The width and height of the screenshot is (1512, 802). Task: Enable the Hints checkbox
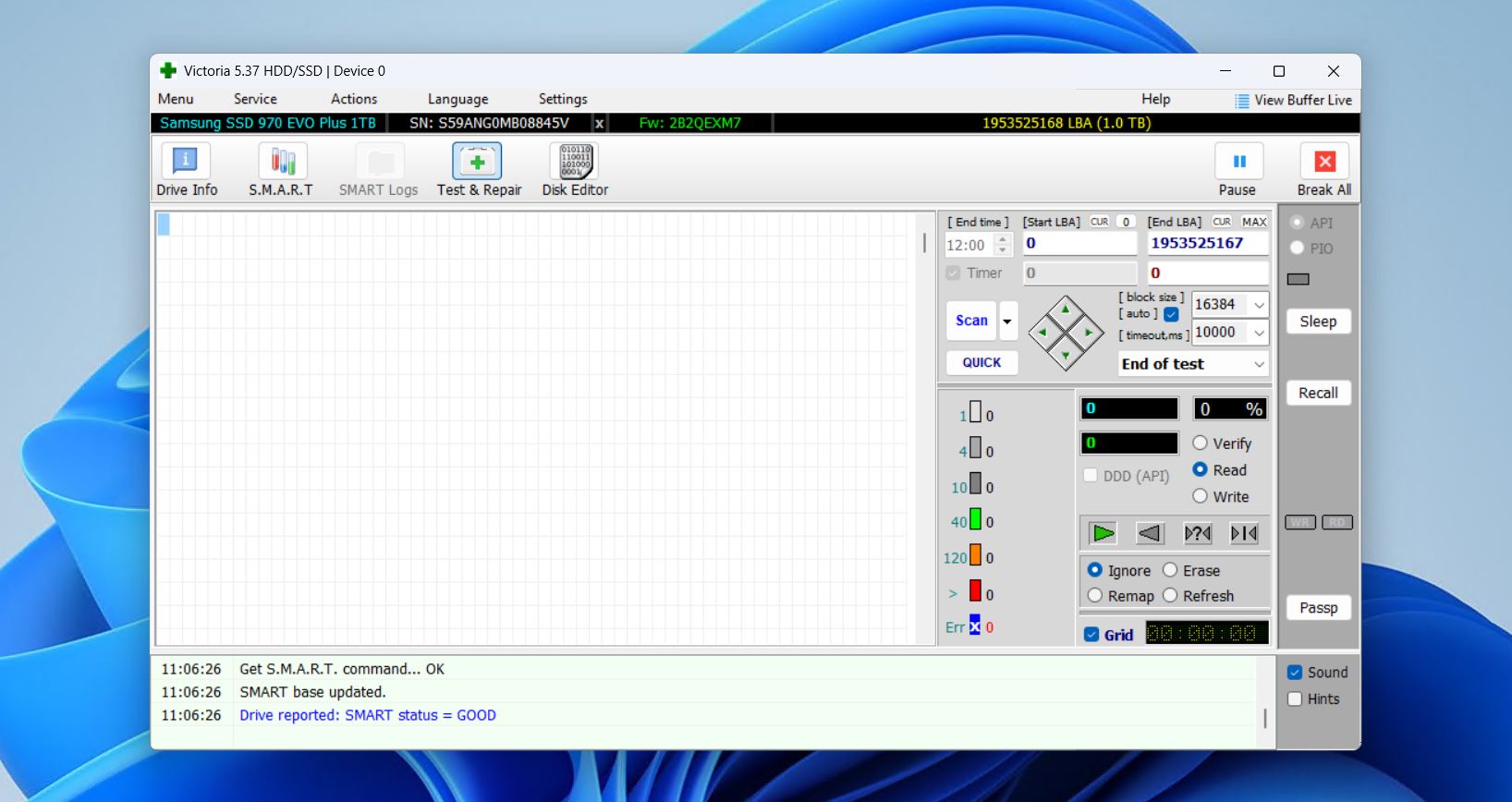[1295, 699]
